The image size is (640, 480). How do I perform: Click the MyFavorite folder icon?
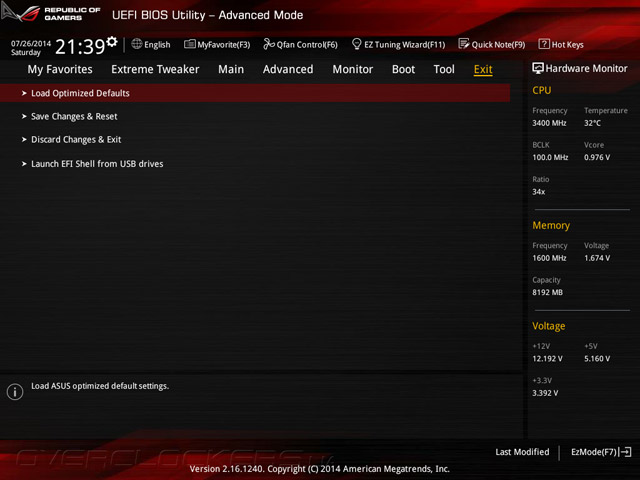tap(189, 44)
